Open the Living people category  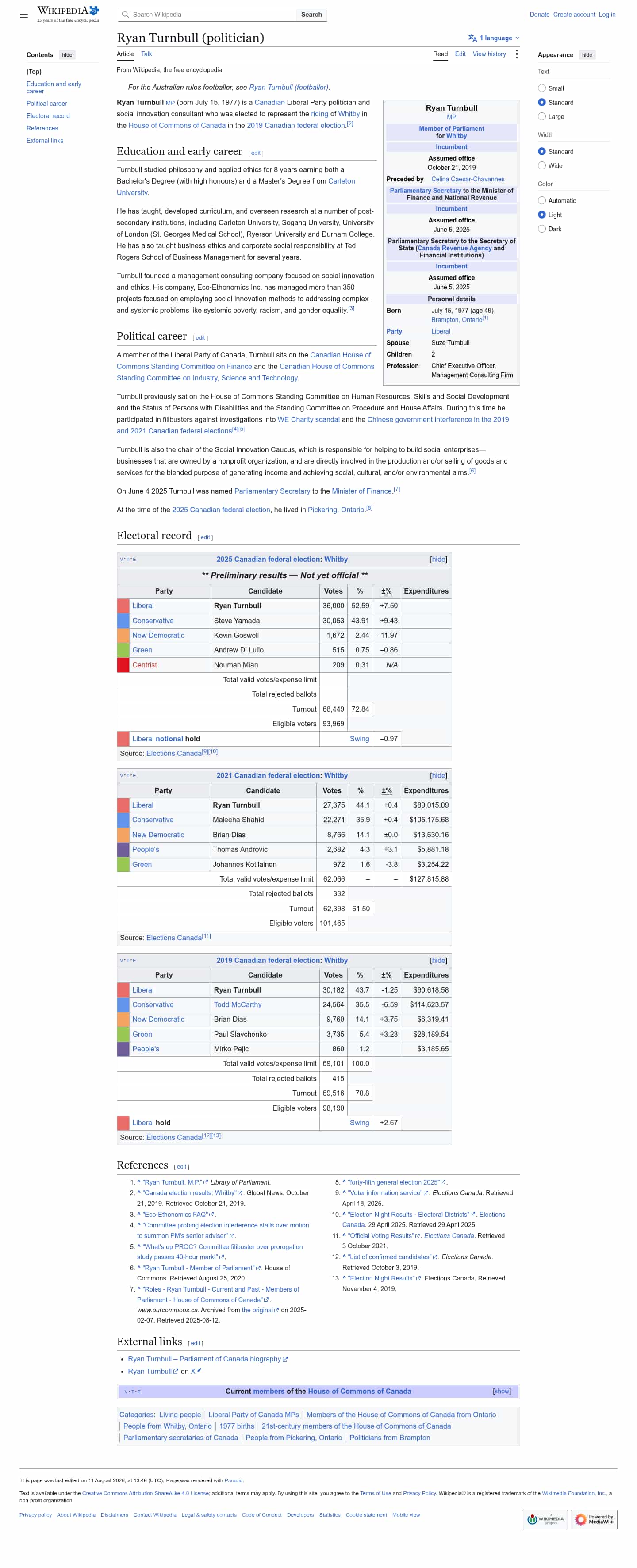[180, 1415]
